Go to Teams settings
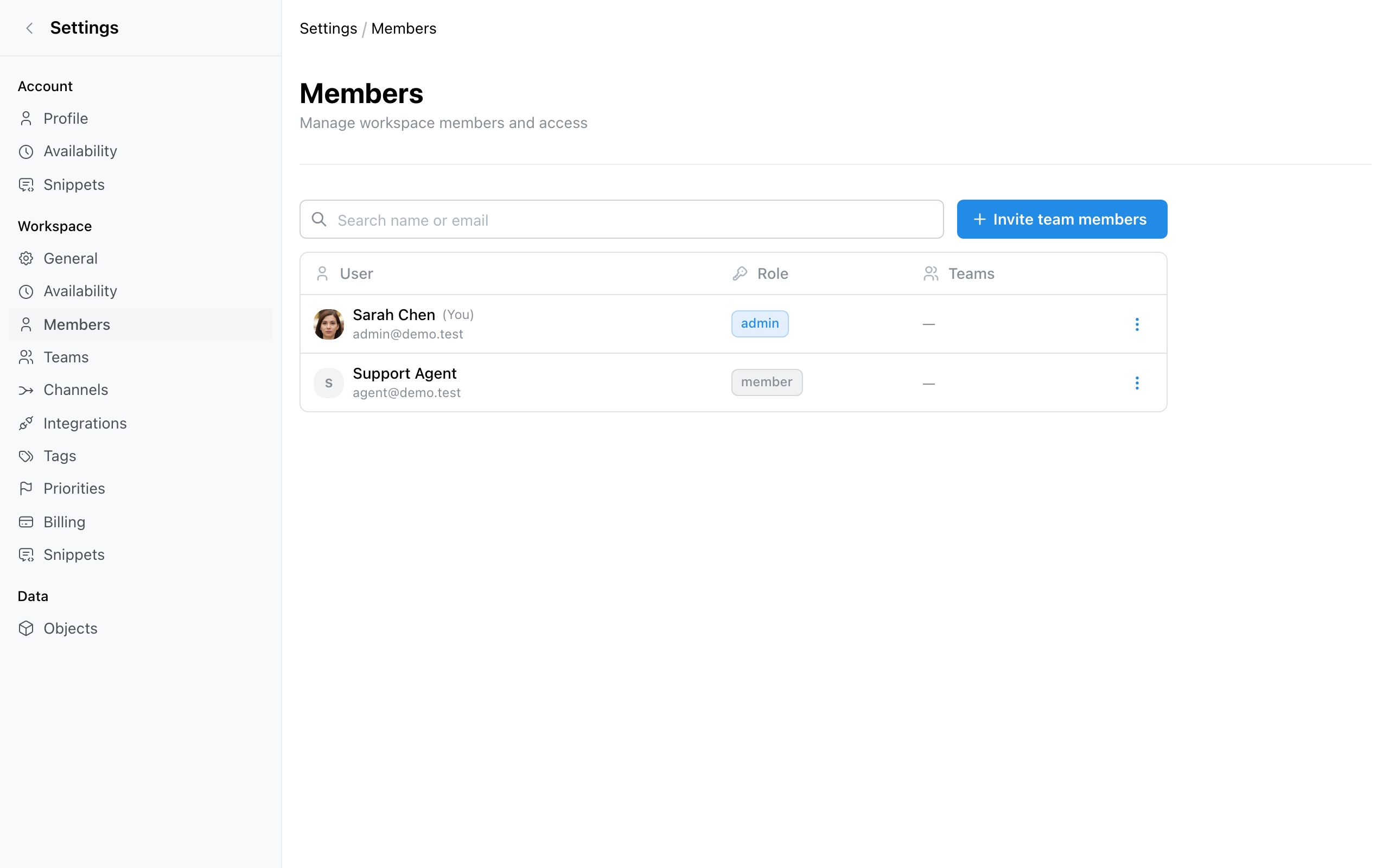The width and height of the screenshot is (1389, 868). coord(141,357)
